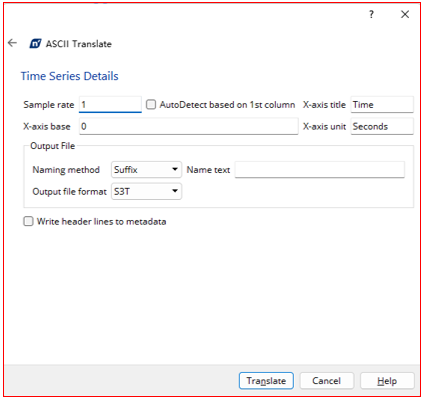This screenshot has height=400, width=425.
Task: Click the S3T dropdown arrow
Action: tap(175, 191)
